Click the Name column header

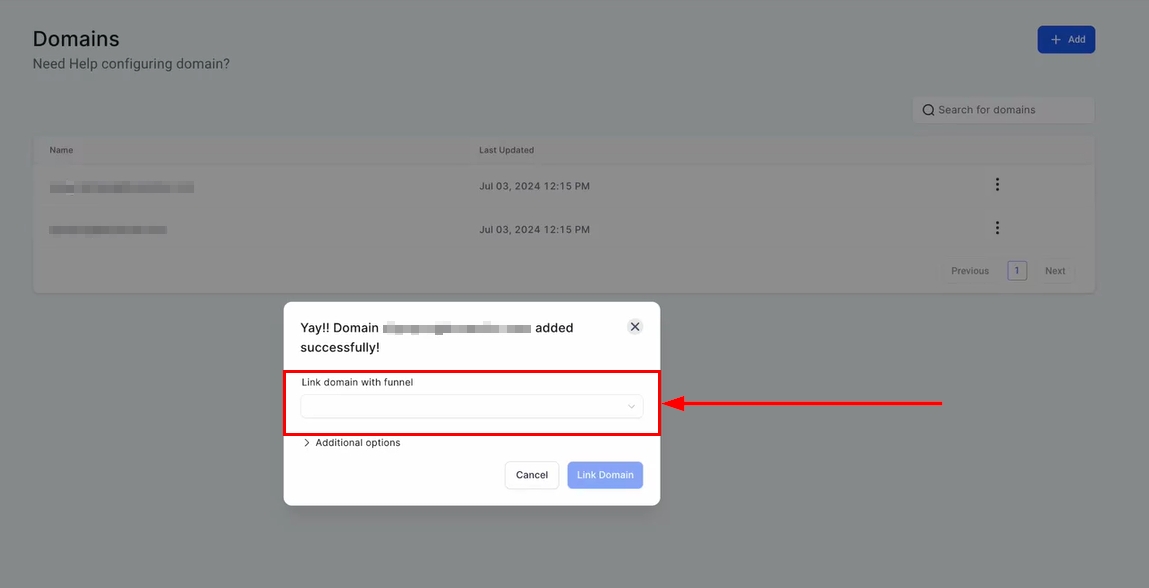tap(61, 150)
